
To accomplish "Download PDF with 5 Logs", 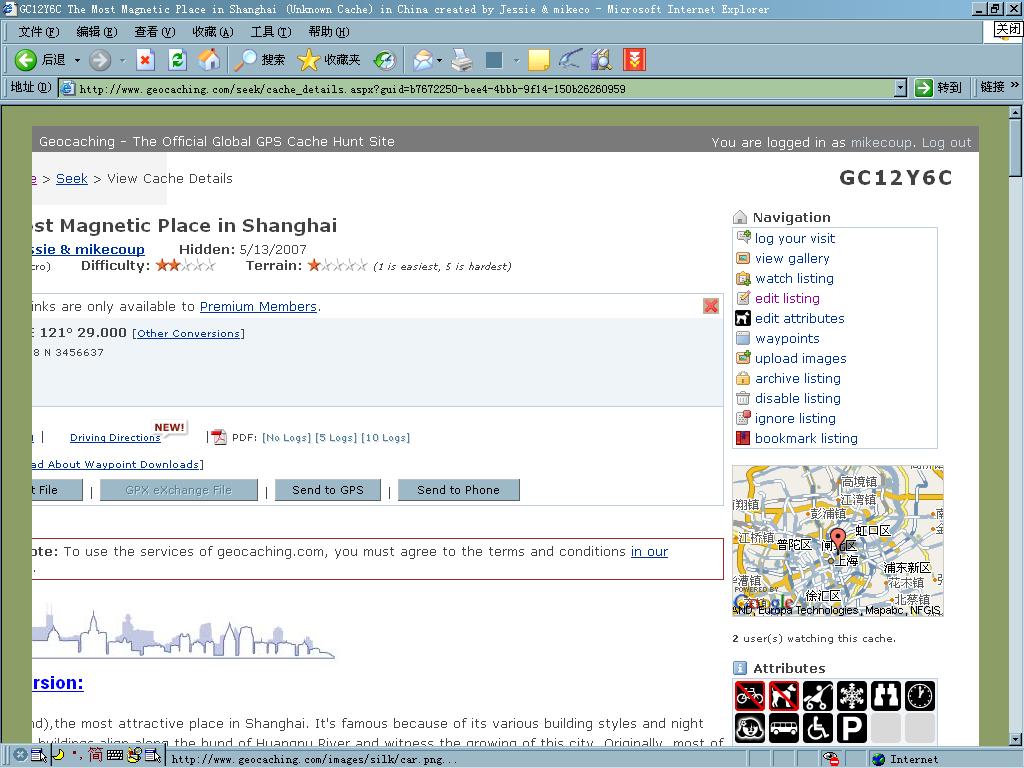I will click(336, 438).
